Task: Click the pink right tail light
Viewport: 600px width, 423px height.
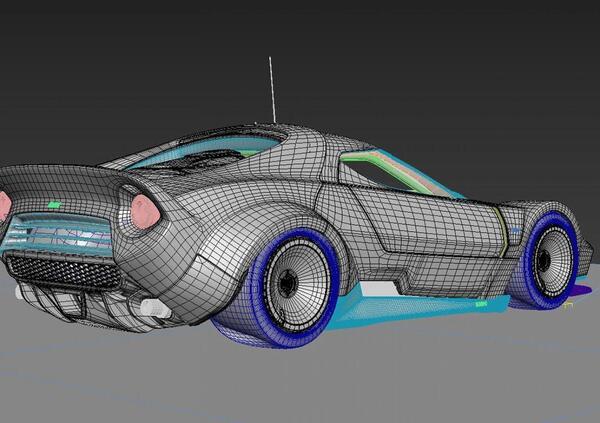Action: [145, 211]
